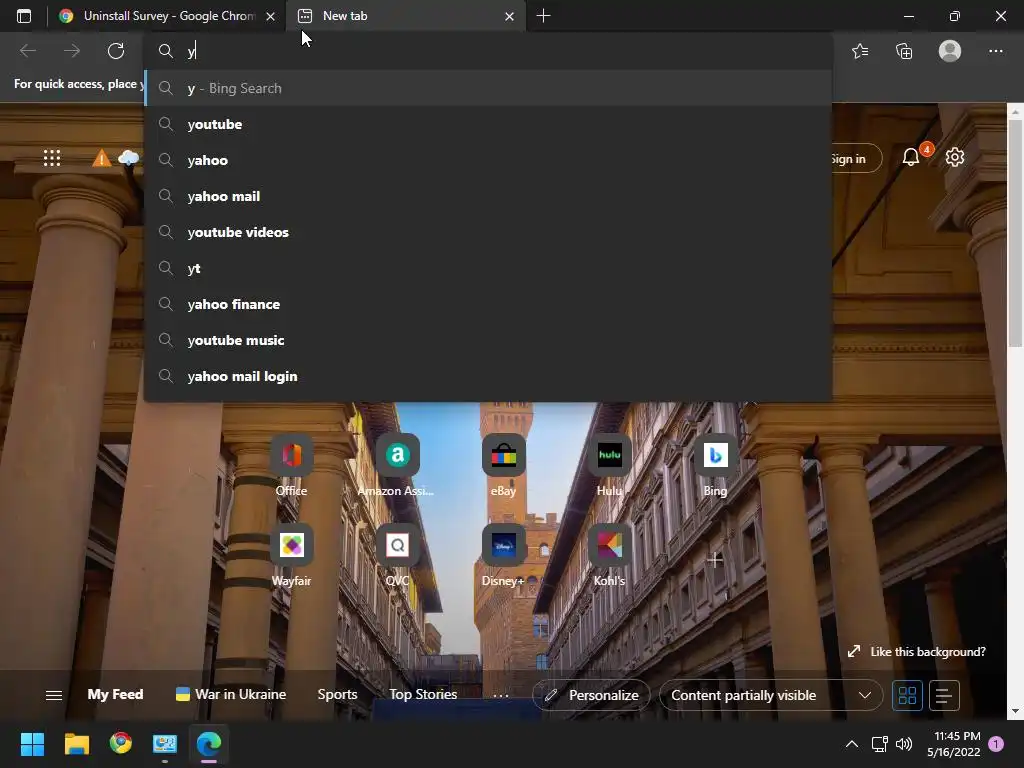Switch feed to list layout view

coord(944,696)
